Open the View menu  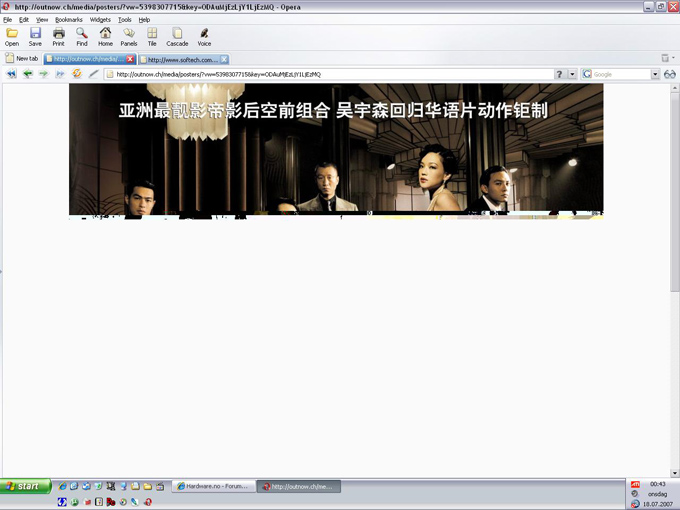tap(42, 20)
